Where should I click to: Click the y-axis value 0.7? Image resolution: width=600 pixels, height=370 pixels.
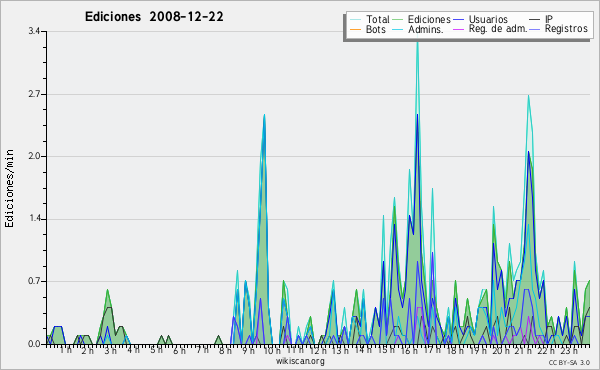click(34, 281)
